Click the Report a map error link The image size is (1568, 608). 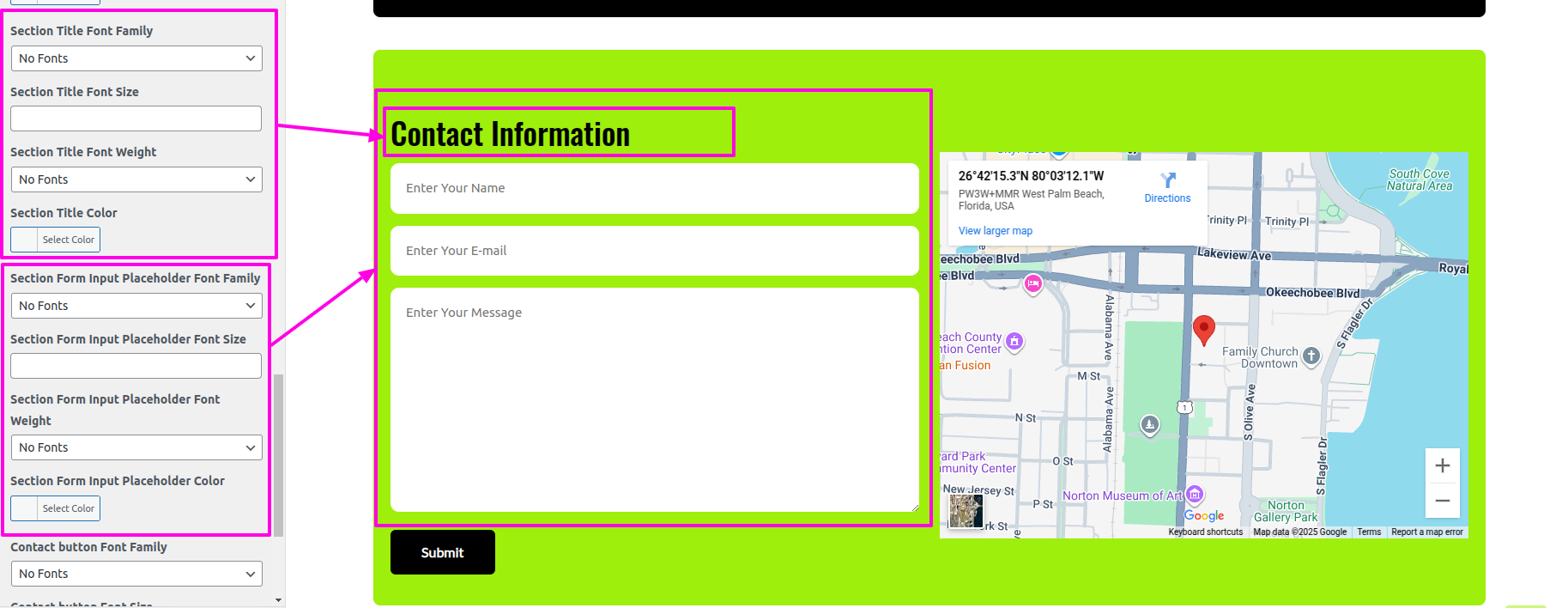1426,532
